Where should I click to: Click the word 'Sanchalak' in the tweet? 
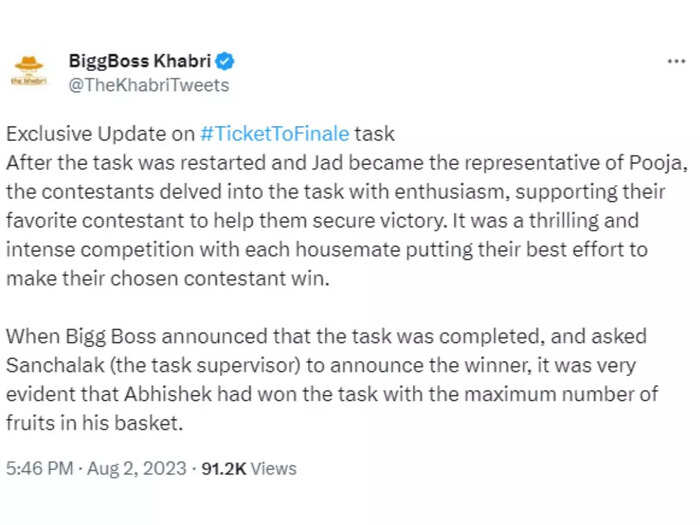pyautogui.click(x=55, y=365)
